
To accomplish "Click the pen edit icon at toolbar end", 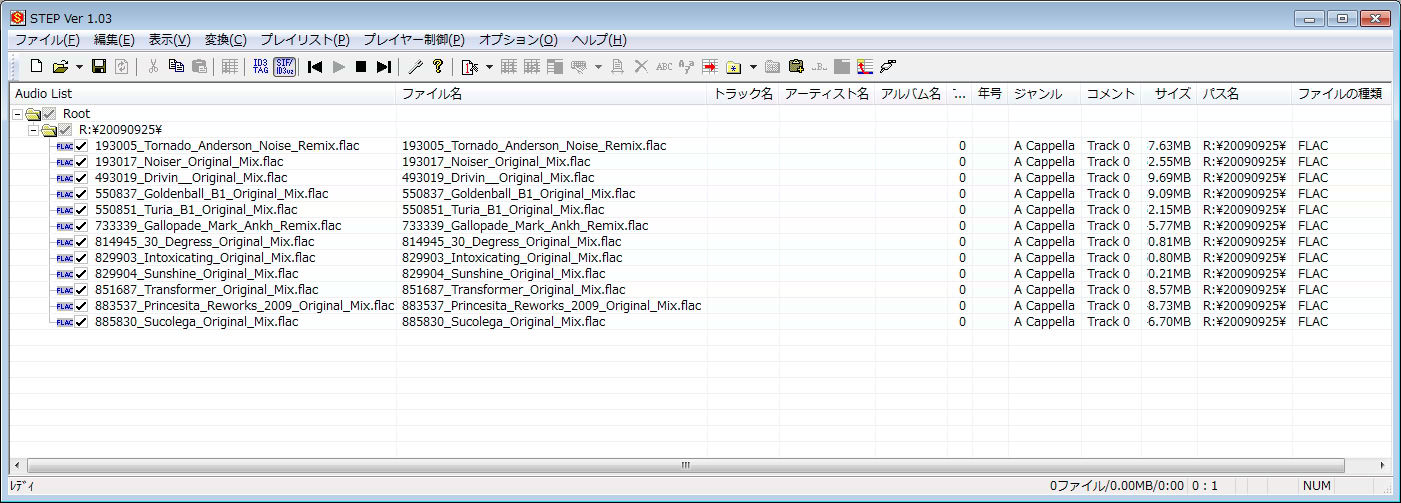I will [x=887, y=67].
